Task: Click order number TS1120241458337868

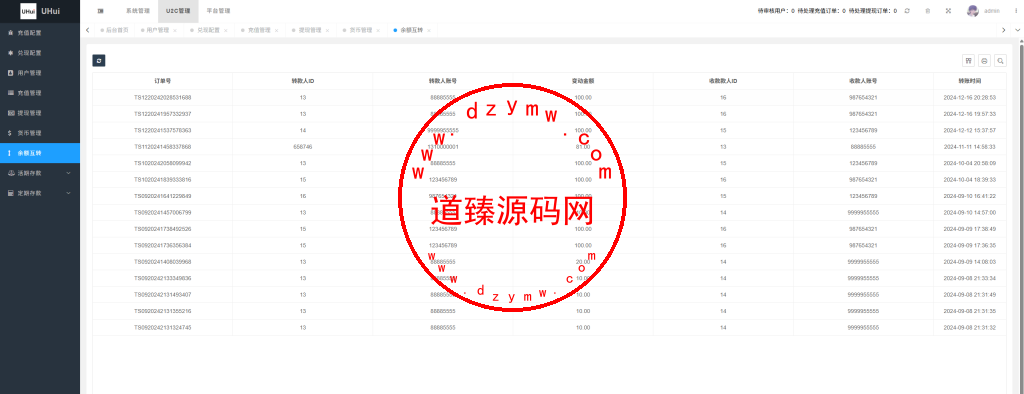Action: click(163, 147)
